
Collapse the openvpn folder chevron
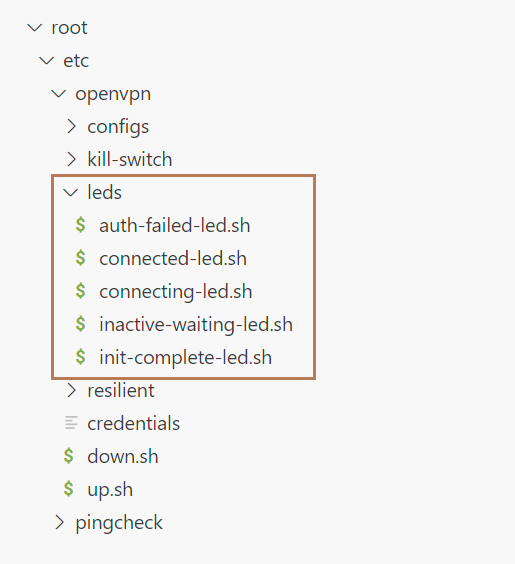(x=59, y=94)
